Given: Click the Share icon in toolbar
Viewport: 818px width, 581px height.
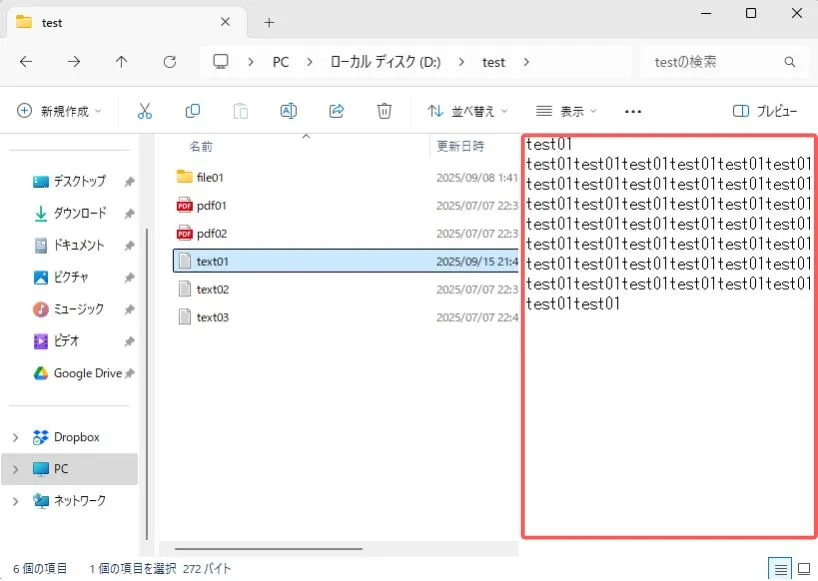Looking at the screenshot, I should (x=337, y=111).
